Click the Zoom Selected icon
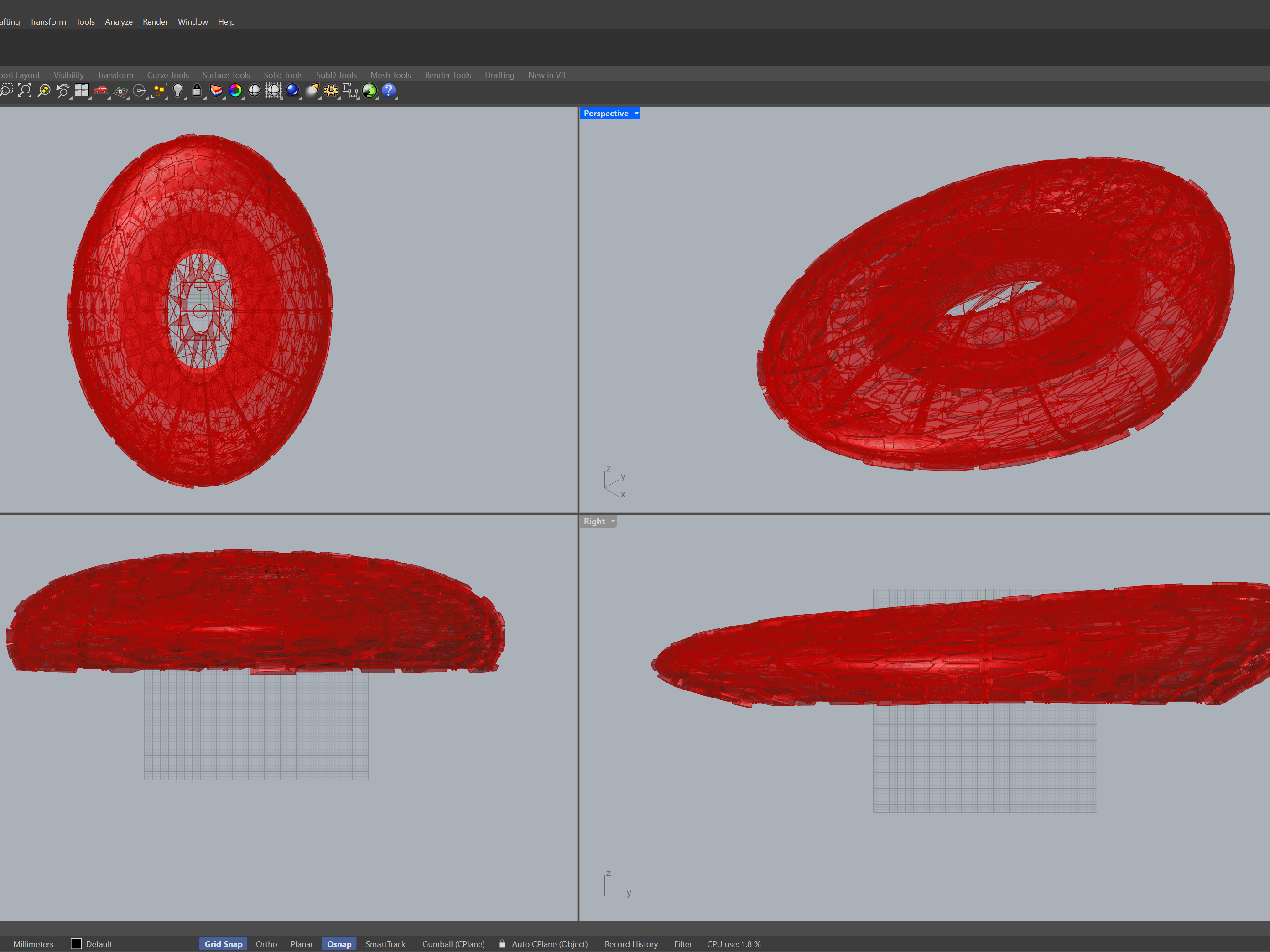 [44, 91]
